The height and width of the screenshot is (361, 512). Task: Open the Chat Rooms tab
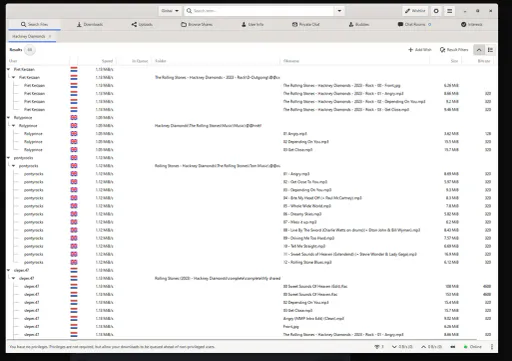coord(414,24)
